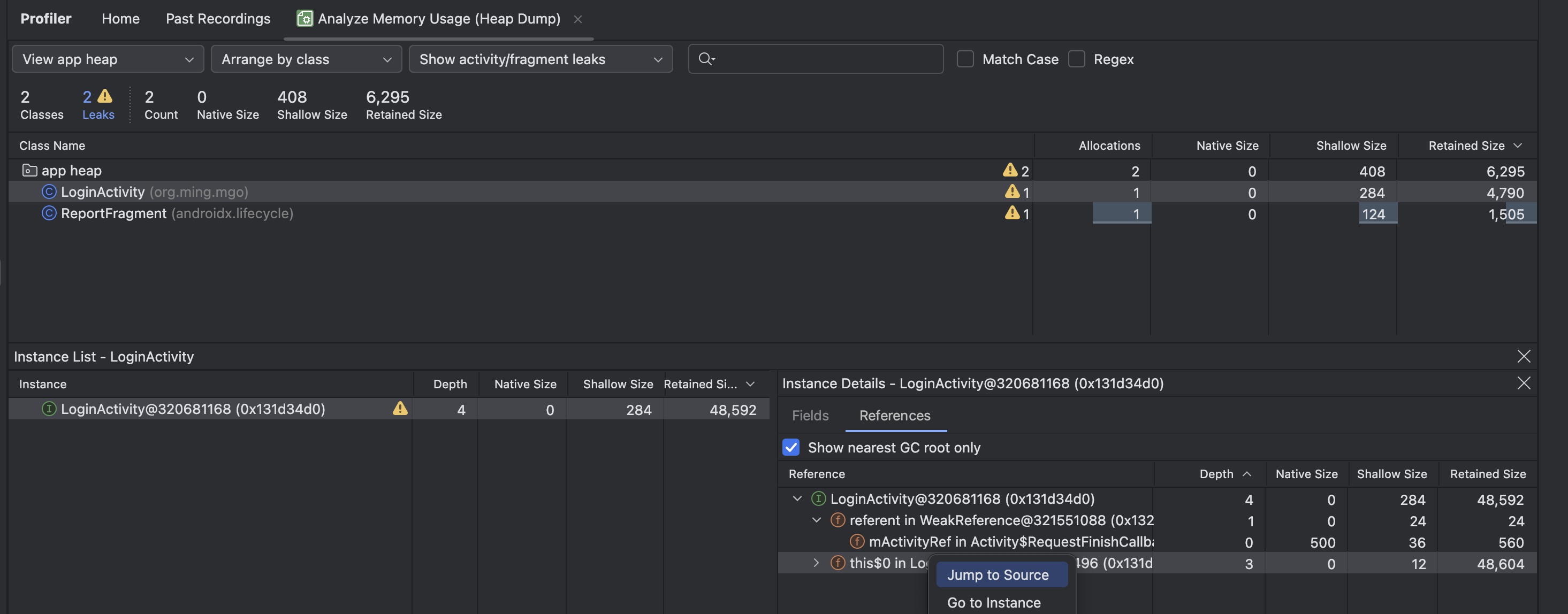
Task: Choose Jump to Source menu item
Action: [x=998, y=575]
